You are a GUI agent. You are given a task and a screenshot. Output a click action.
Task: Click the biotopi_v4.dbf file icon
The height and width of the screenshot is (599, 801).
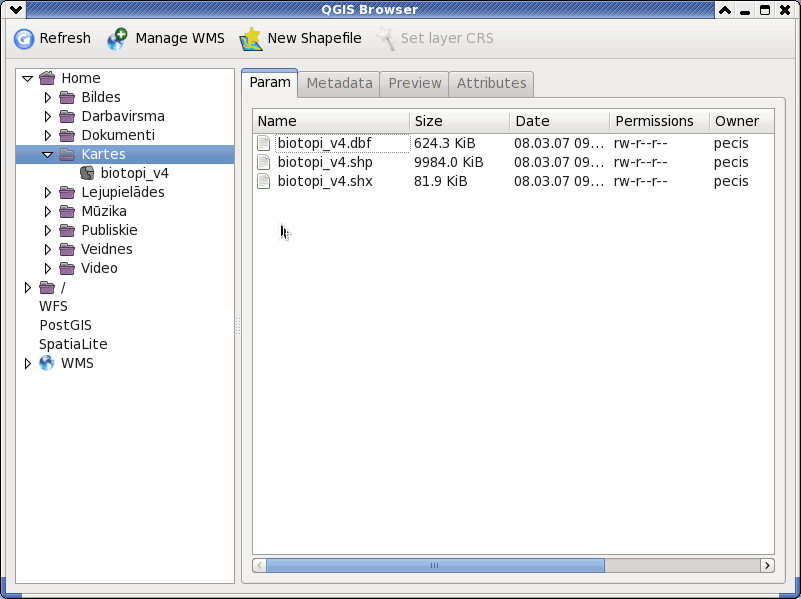[264, 143]
